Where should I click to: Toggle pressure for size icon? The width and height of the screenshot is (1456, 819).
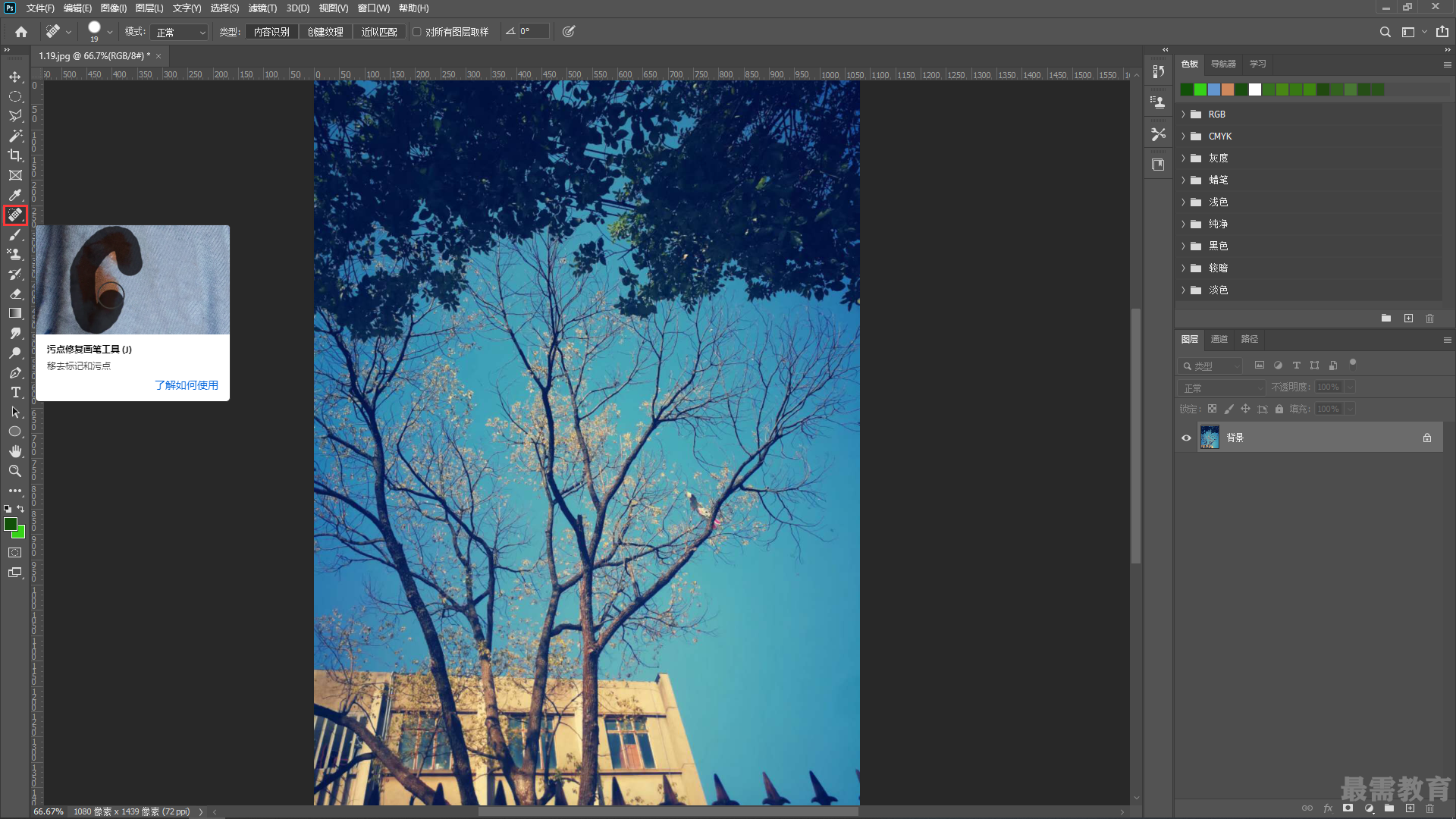[569, 32]
